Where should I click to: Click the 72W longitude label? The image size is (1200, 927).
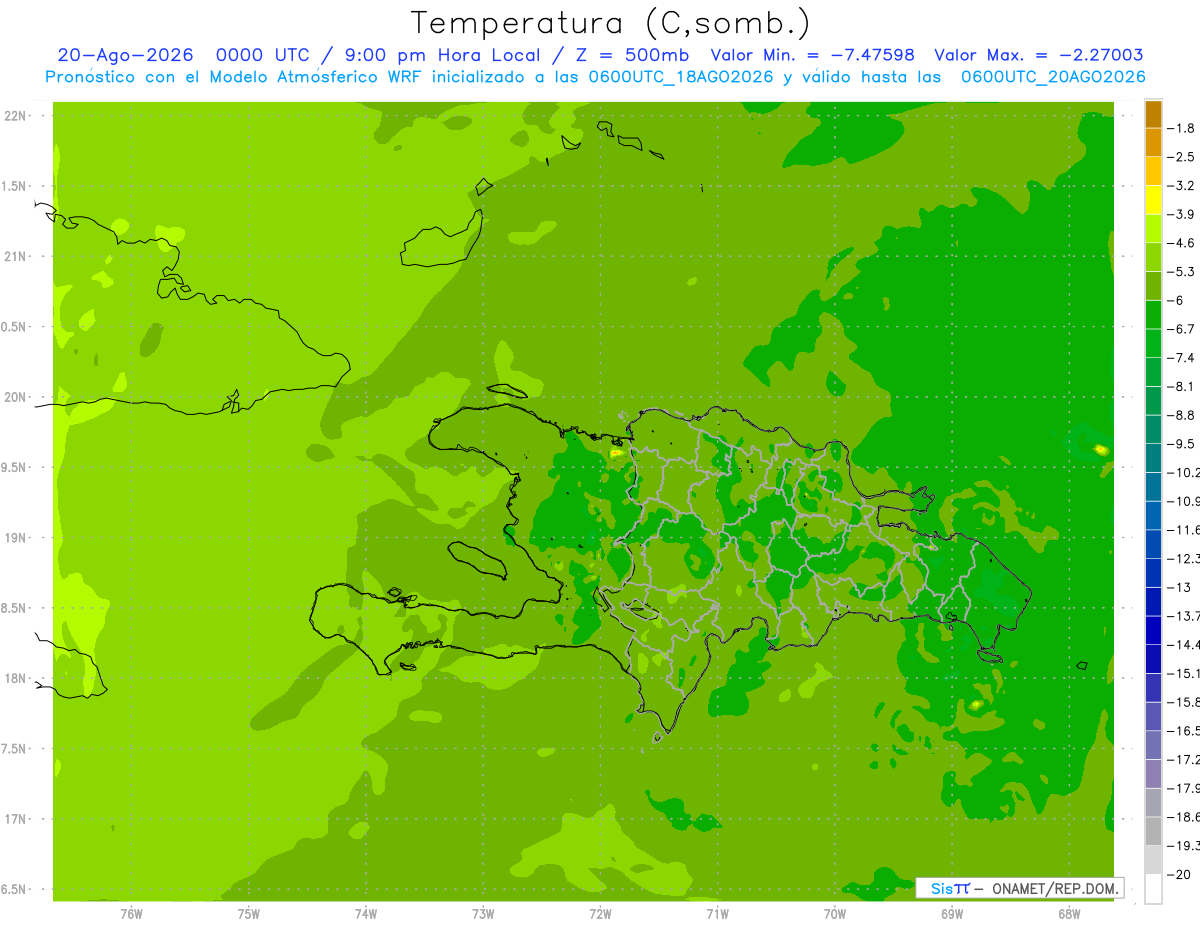600,912
